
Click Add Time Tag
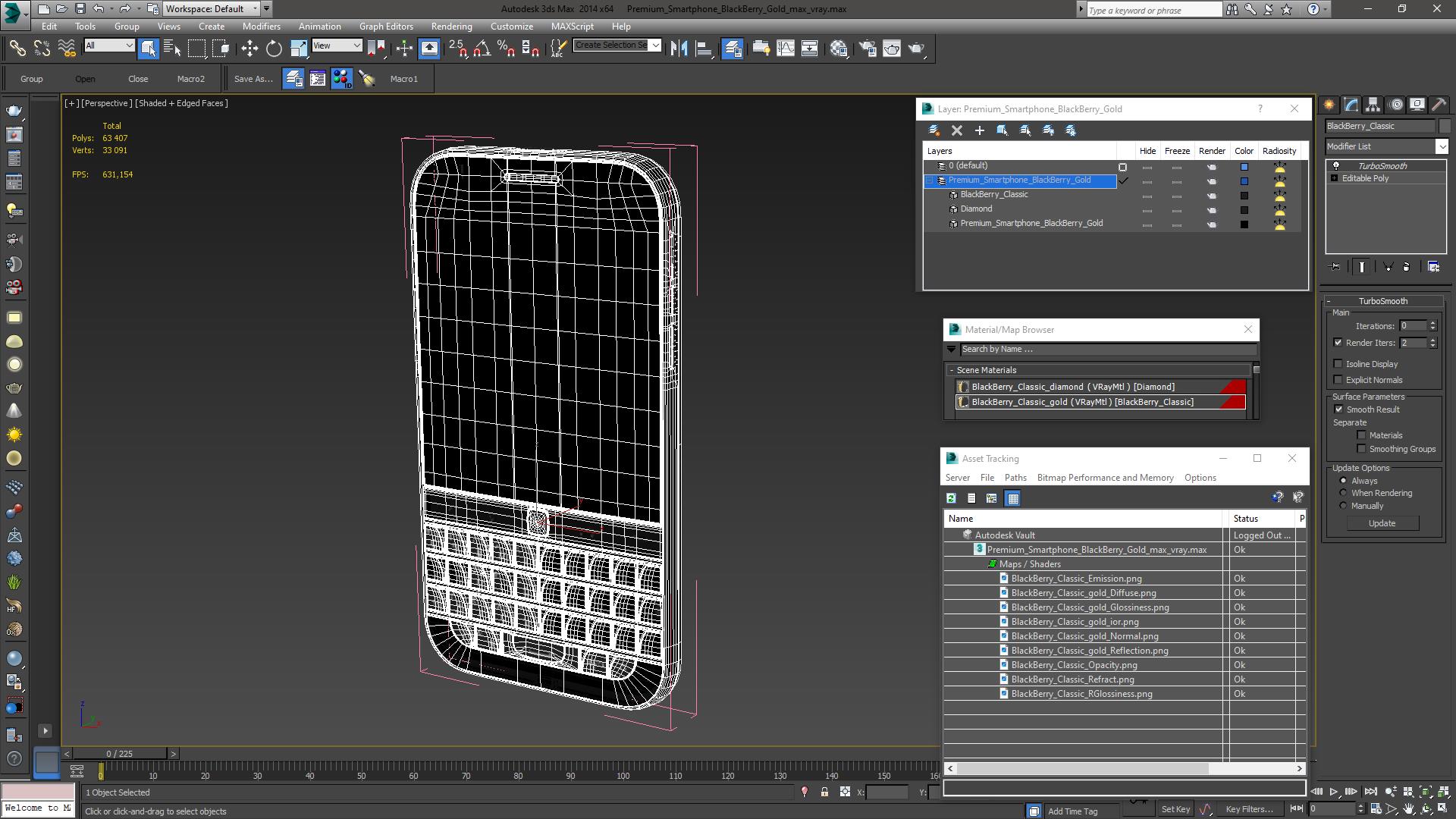point(1072,811)
